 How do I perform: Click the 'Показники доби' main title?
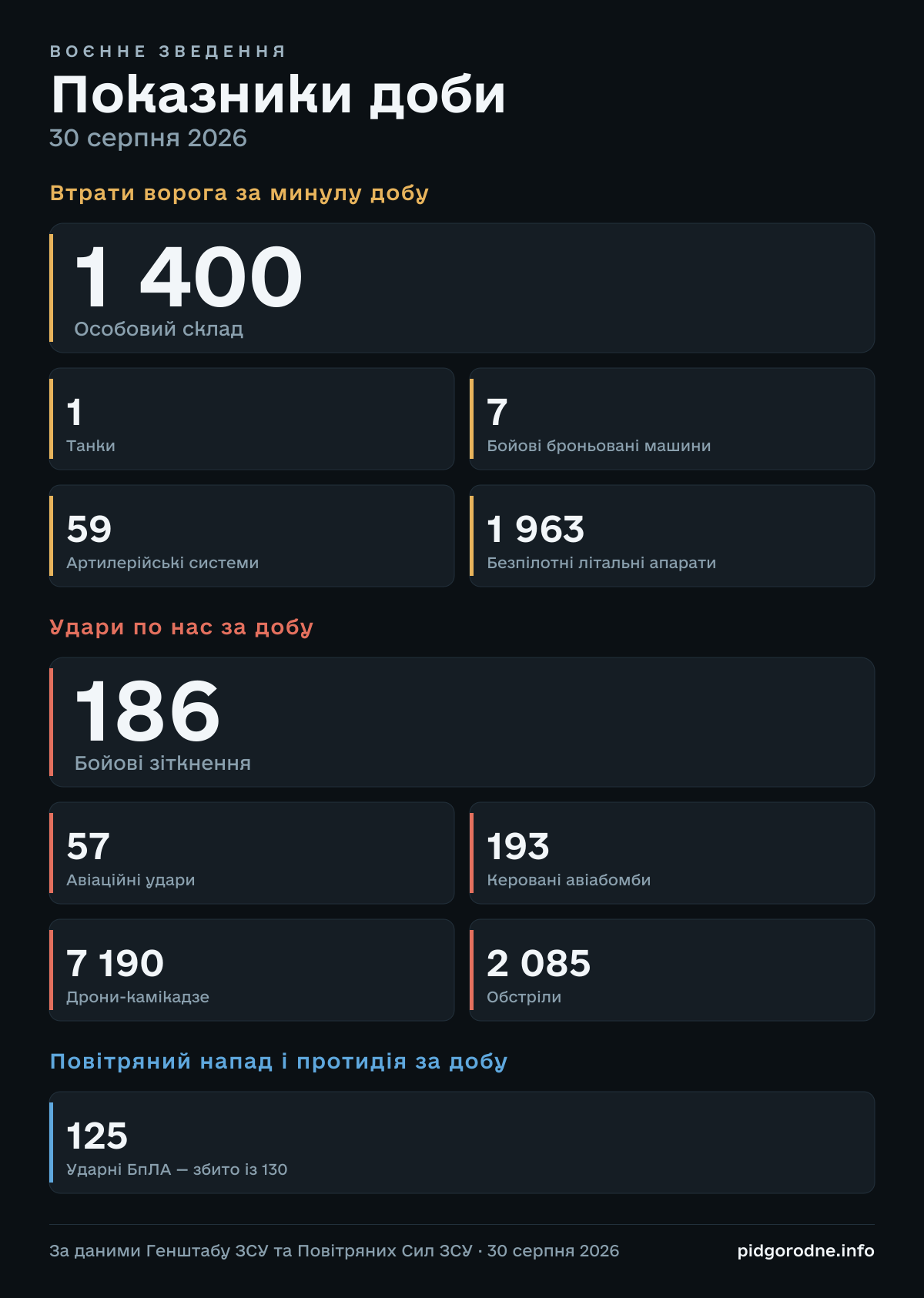(278, 95)
